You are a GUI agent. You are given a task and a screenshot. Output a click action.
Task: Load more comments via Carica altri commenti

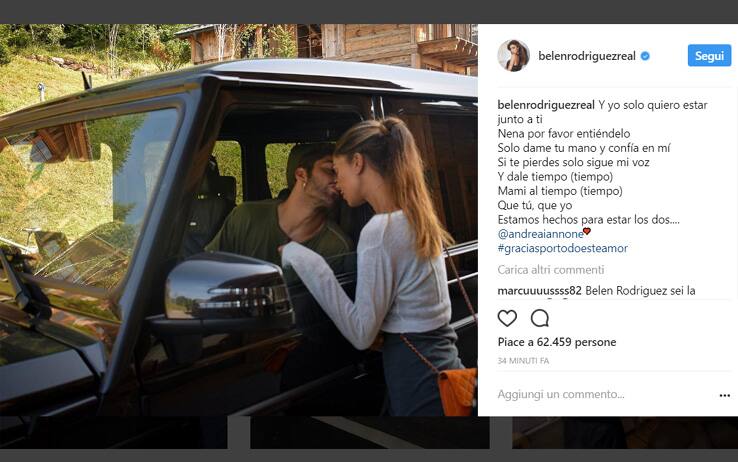(551, 270)
